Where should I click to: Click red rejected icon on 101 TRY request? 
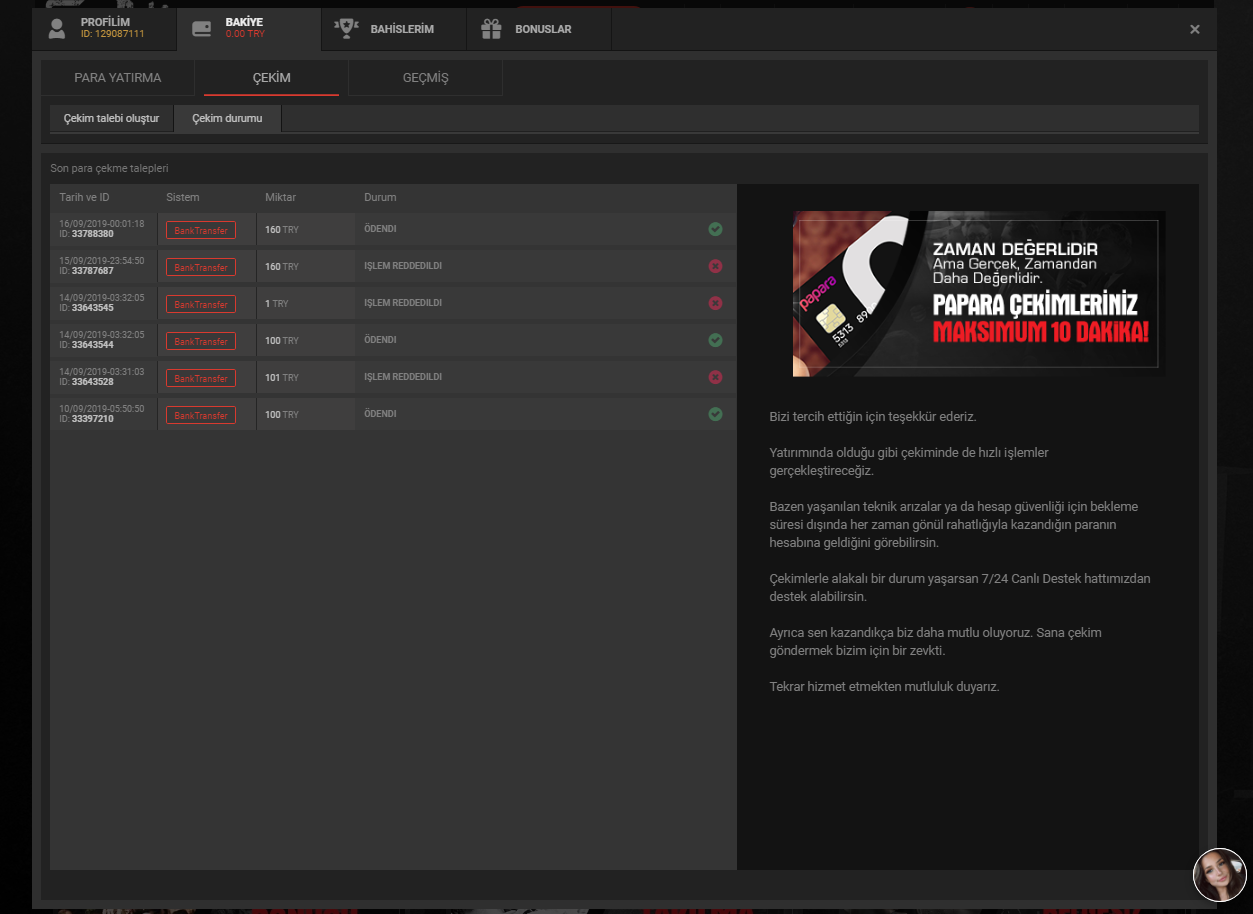715,377
